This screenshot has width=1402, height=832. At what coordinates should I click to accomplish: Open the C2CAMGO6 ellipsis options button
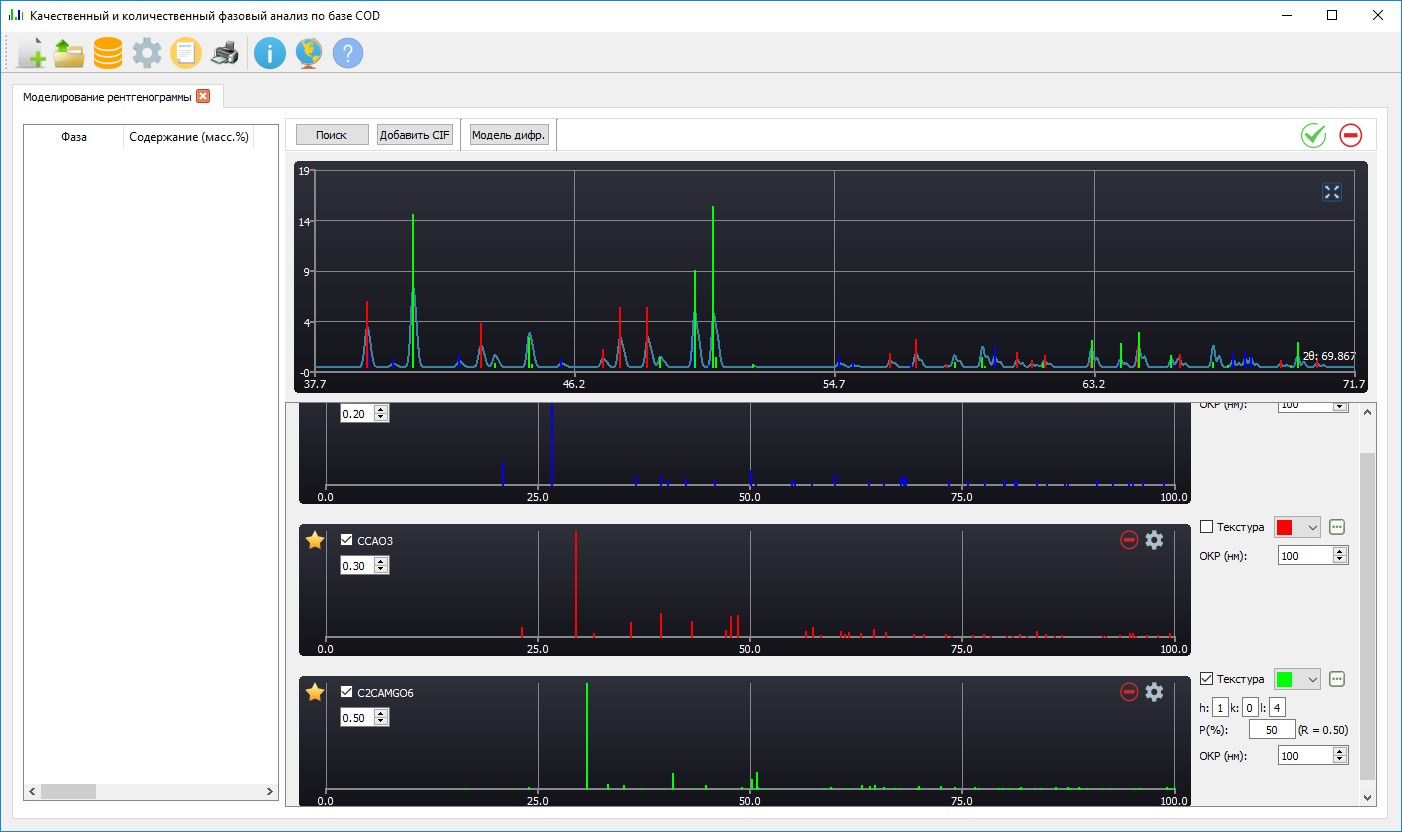tap(1338, 679)
